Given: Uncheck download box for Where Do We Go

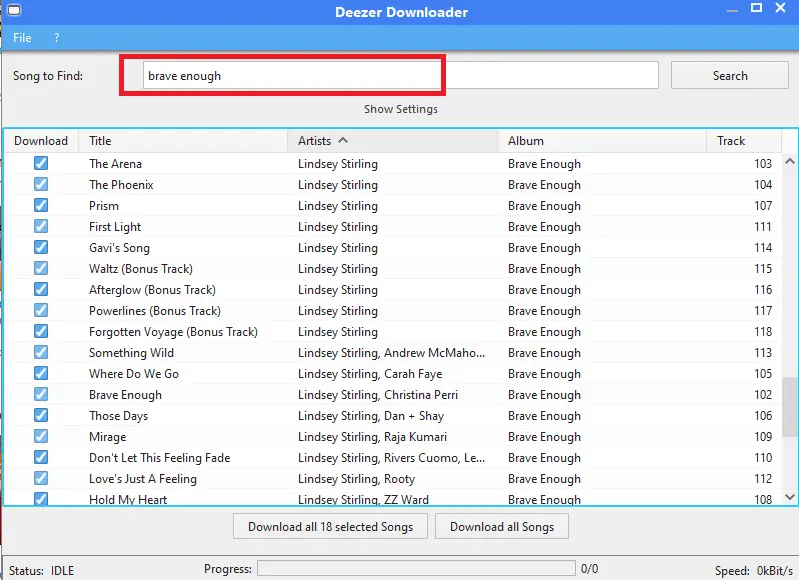Looking at the screenshot, I should coord(41,373).
